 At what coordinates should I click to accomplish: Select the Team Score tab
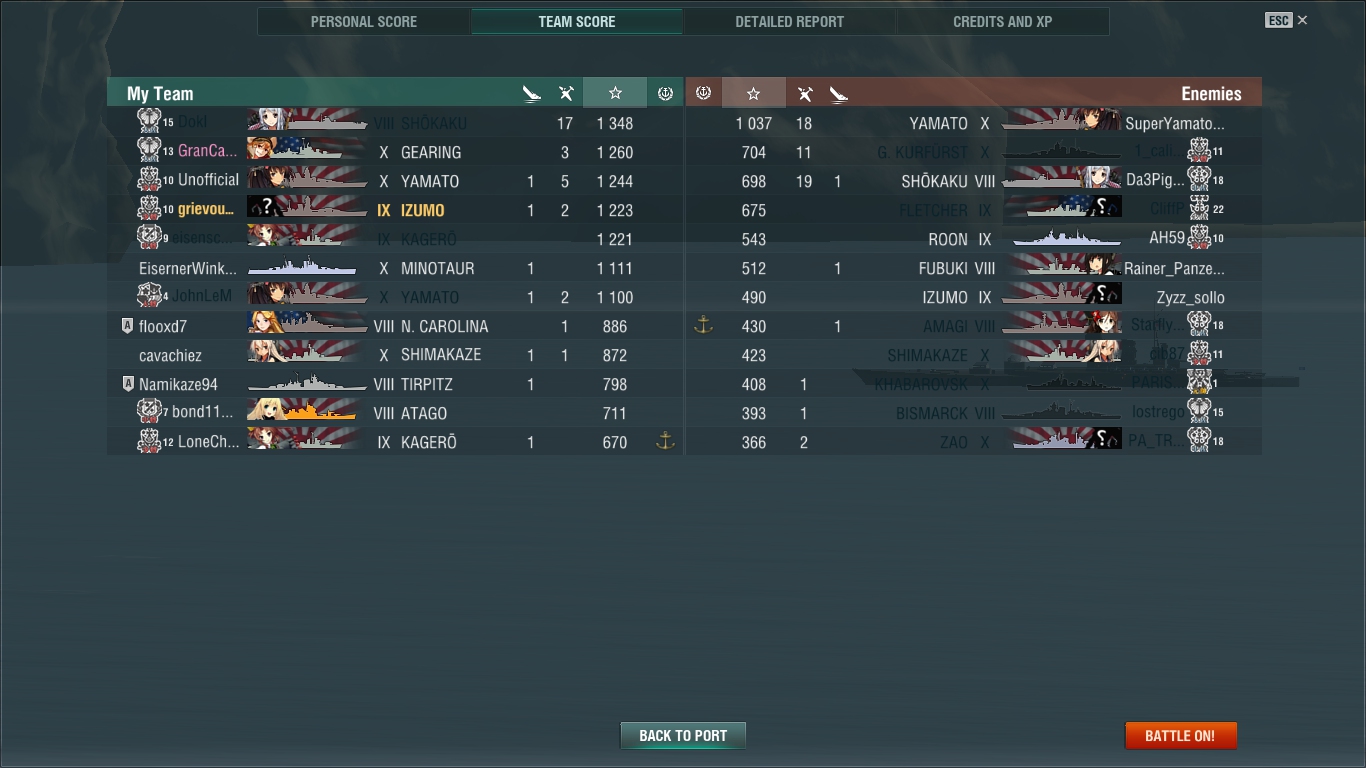(x=577, y=21)
